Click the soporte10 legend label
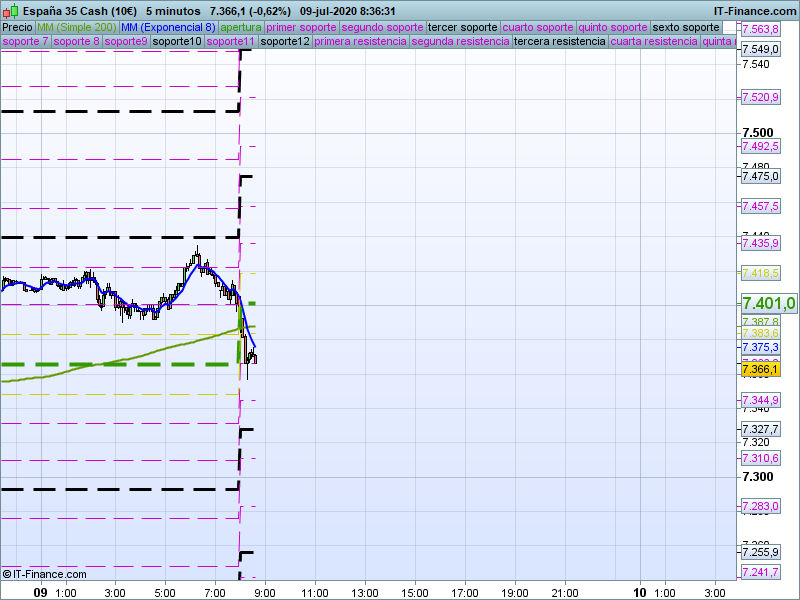 tap(177, 42)
